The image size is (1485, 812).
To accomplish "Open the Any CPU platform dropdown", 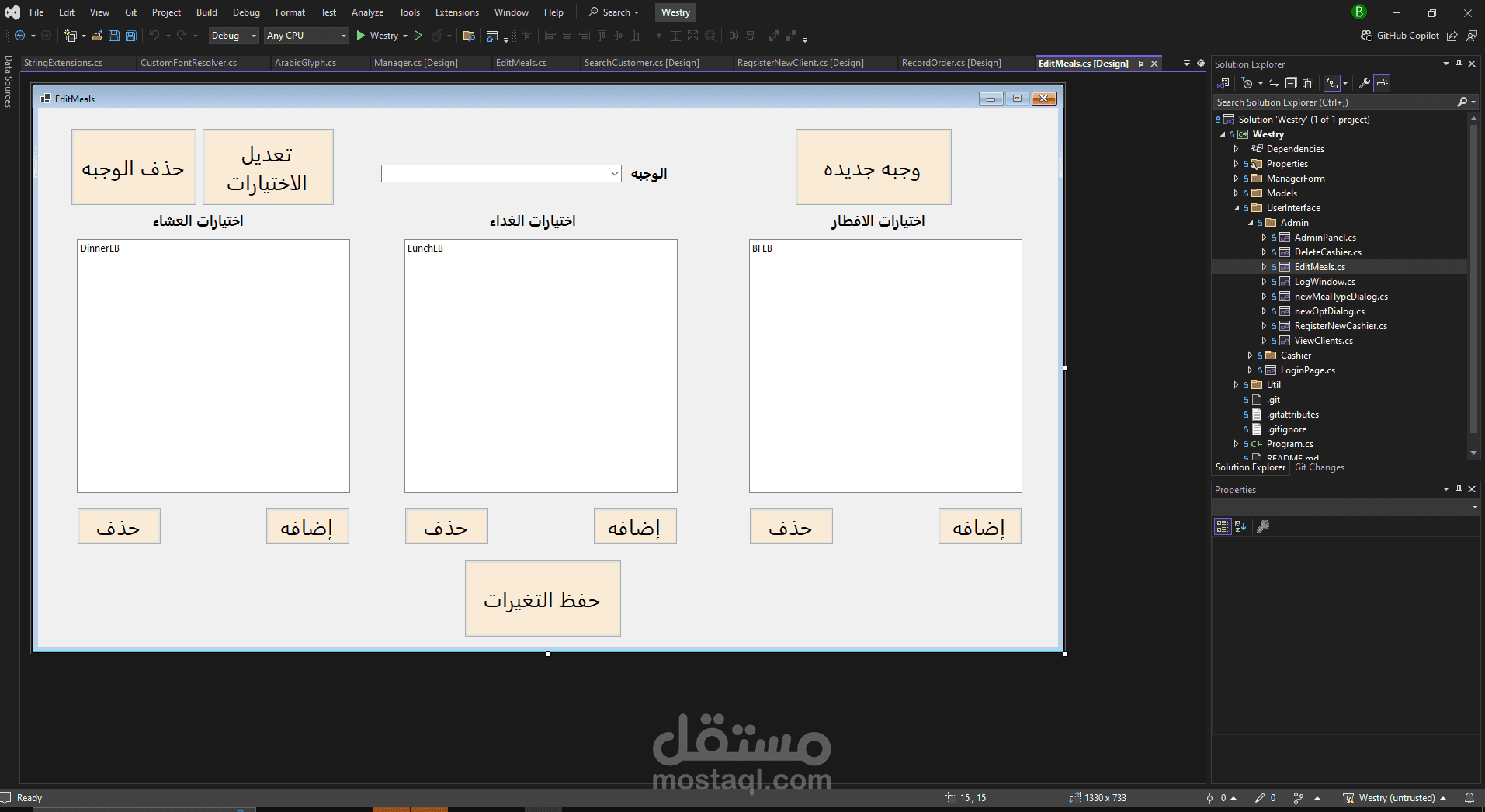I will (307, 36).
